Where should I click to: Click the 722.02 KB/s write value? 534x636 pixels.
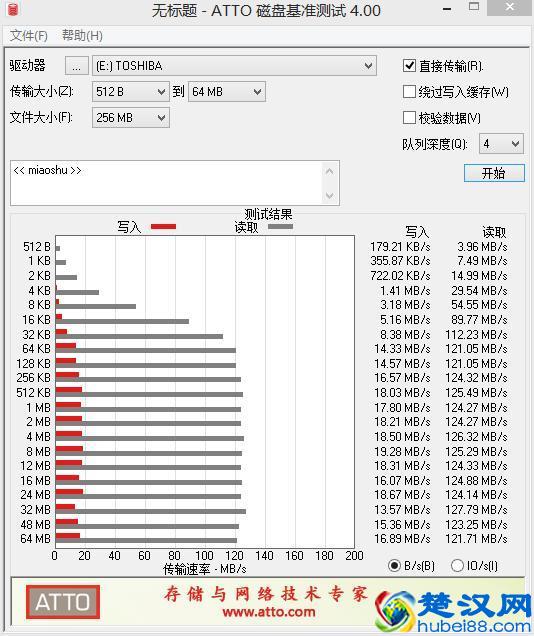(400, 276)
